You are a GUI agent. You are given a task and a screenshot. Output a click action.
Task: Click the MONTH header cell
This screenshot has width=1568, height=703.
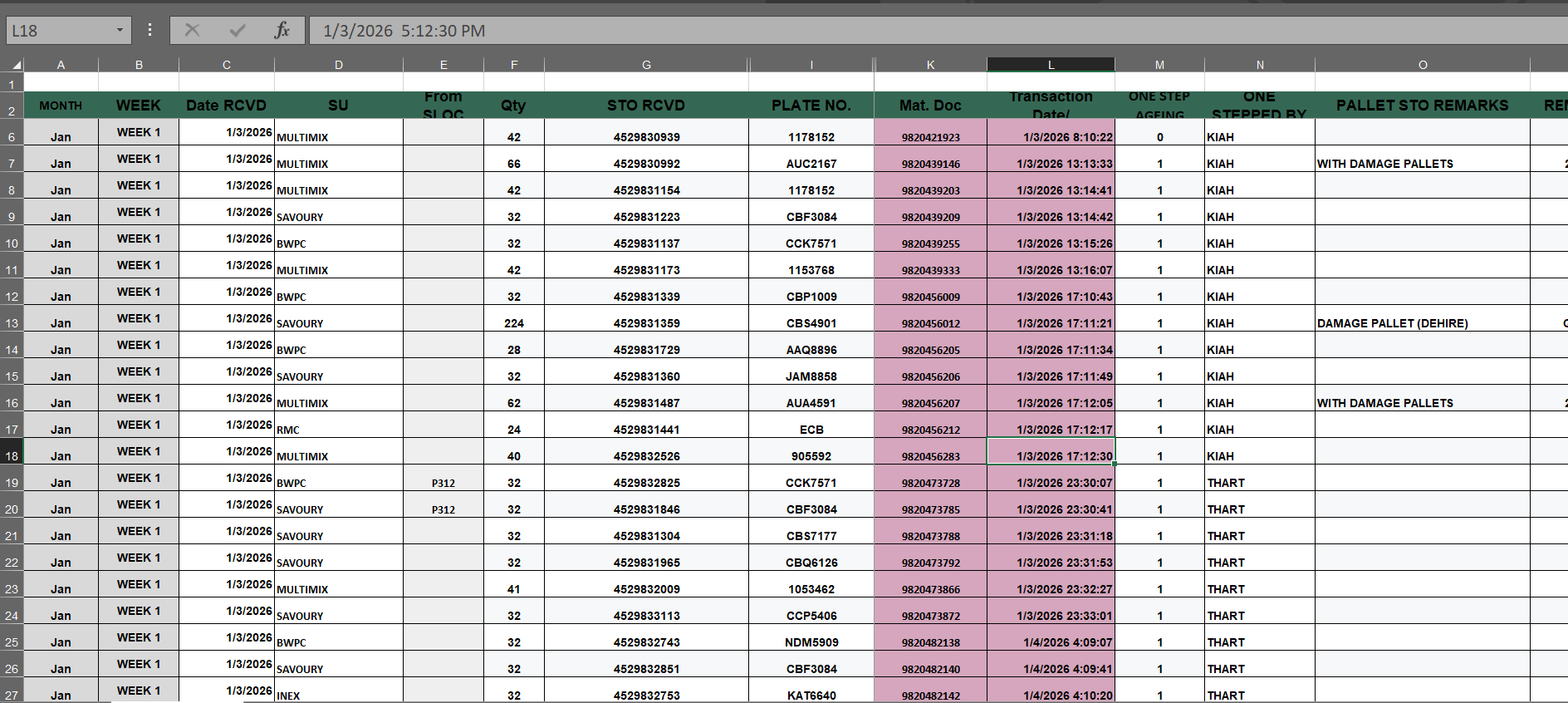click(x=61, y=105)
